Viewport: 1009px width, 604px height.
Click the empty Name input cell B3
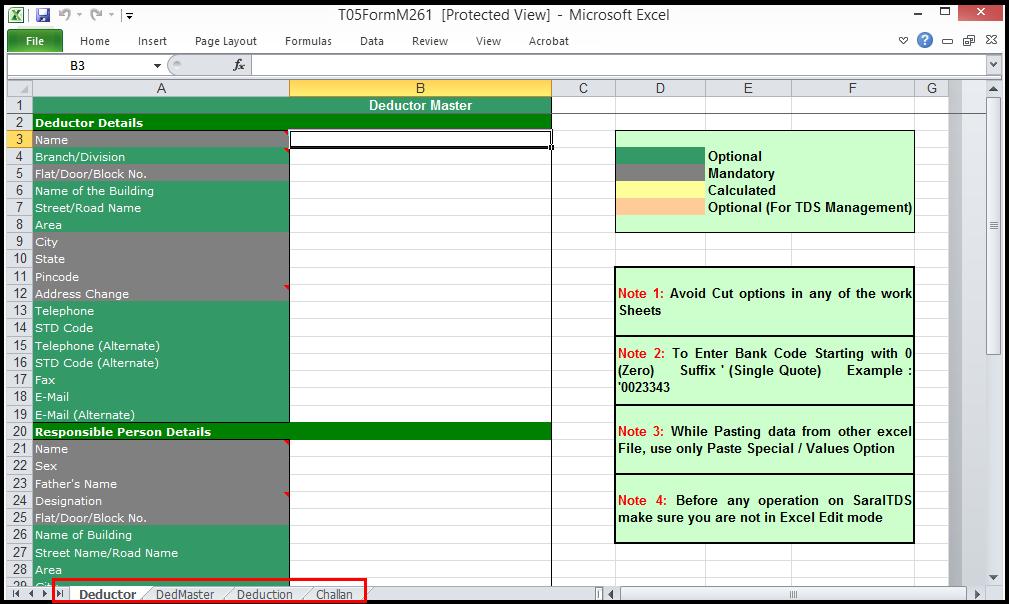tap(420, 140)
